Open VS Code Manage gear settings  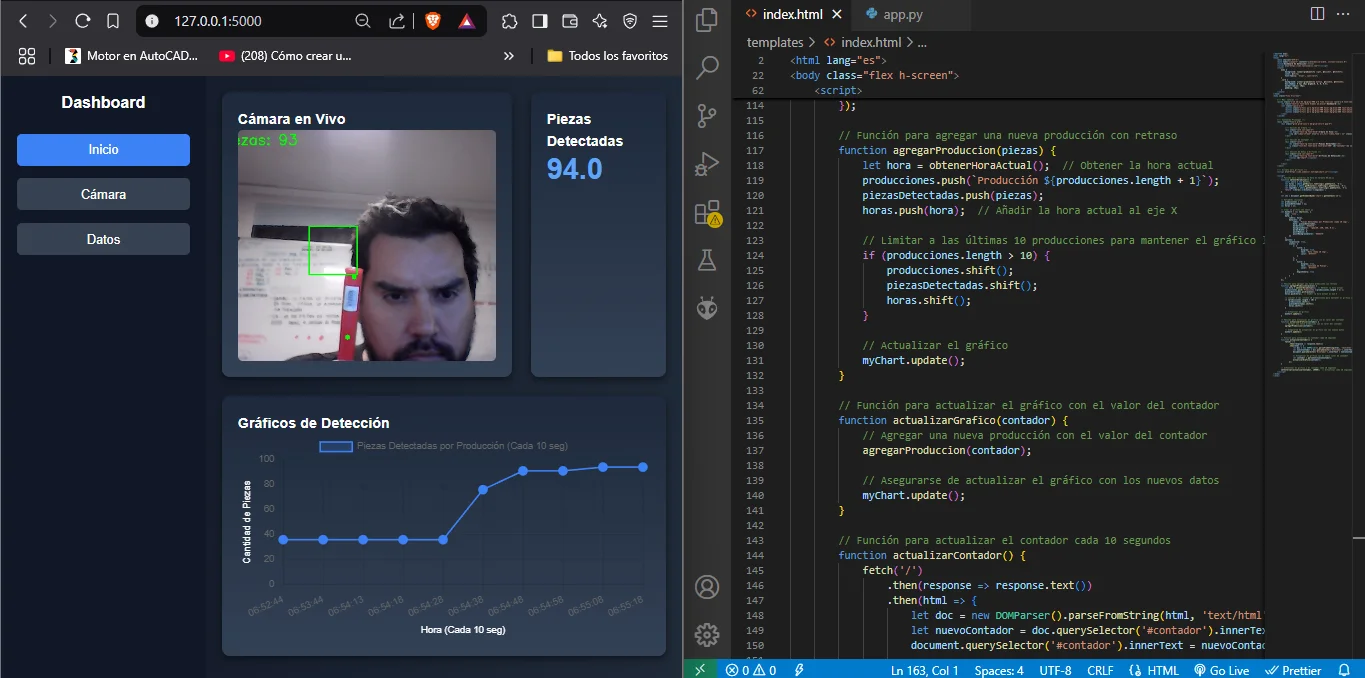(707, 634)
